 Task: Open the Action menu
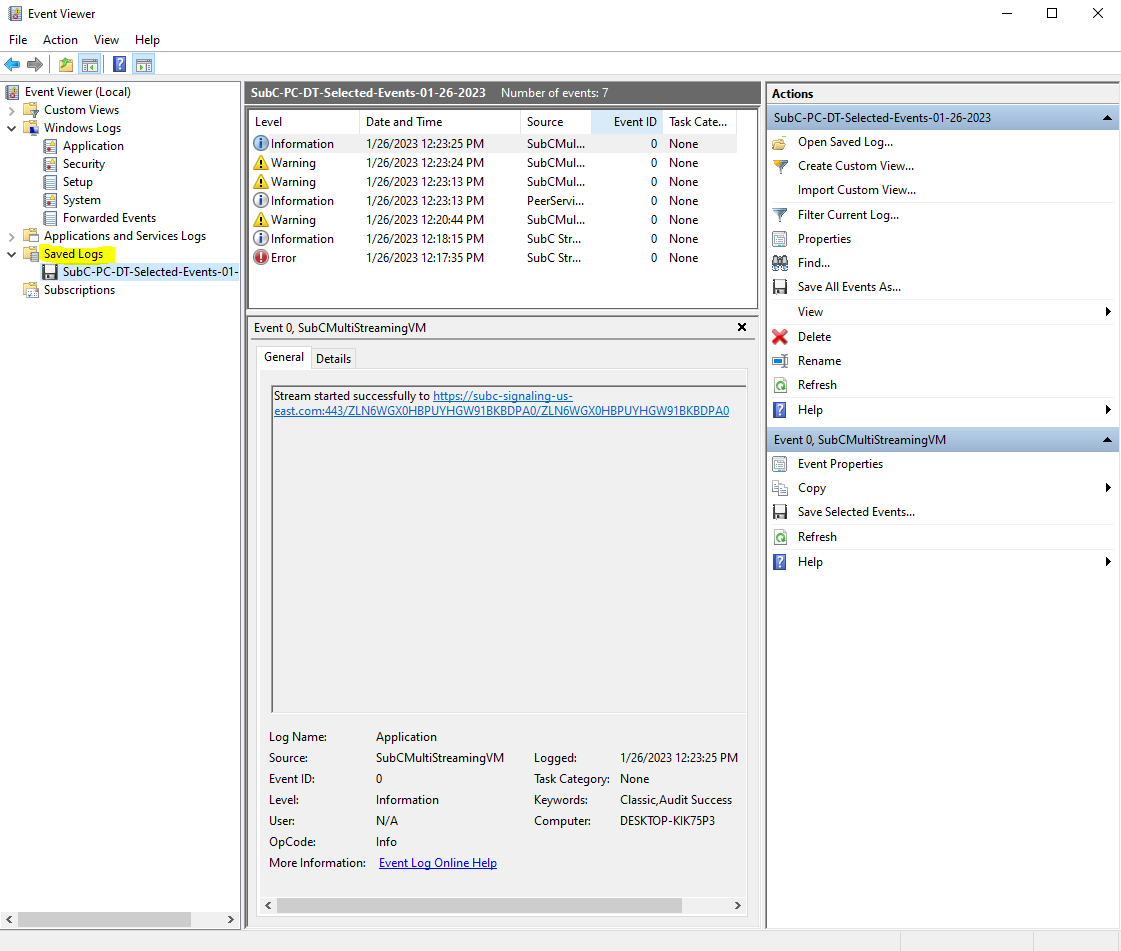[60, 40]
